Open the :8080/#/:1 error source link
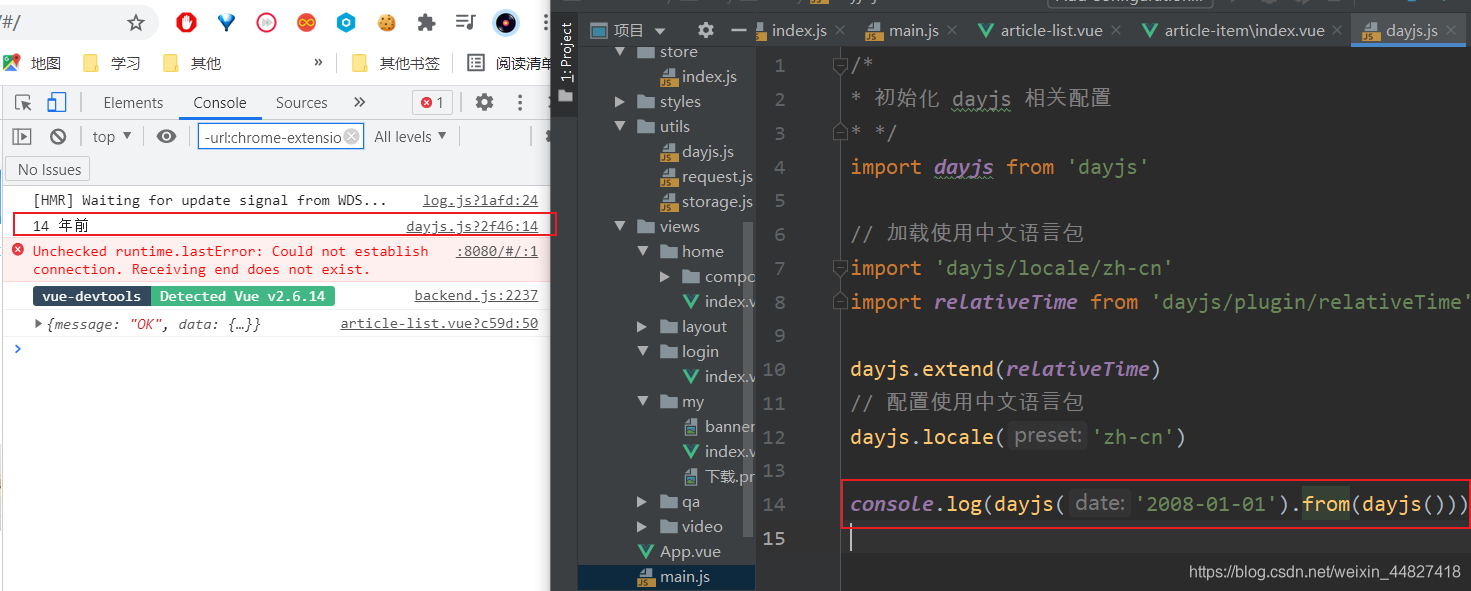The height and width of the screenshot is (591, 1471). (497, 251)
